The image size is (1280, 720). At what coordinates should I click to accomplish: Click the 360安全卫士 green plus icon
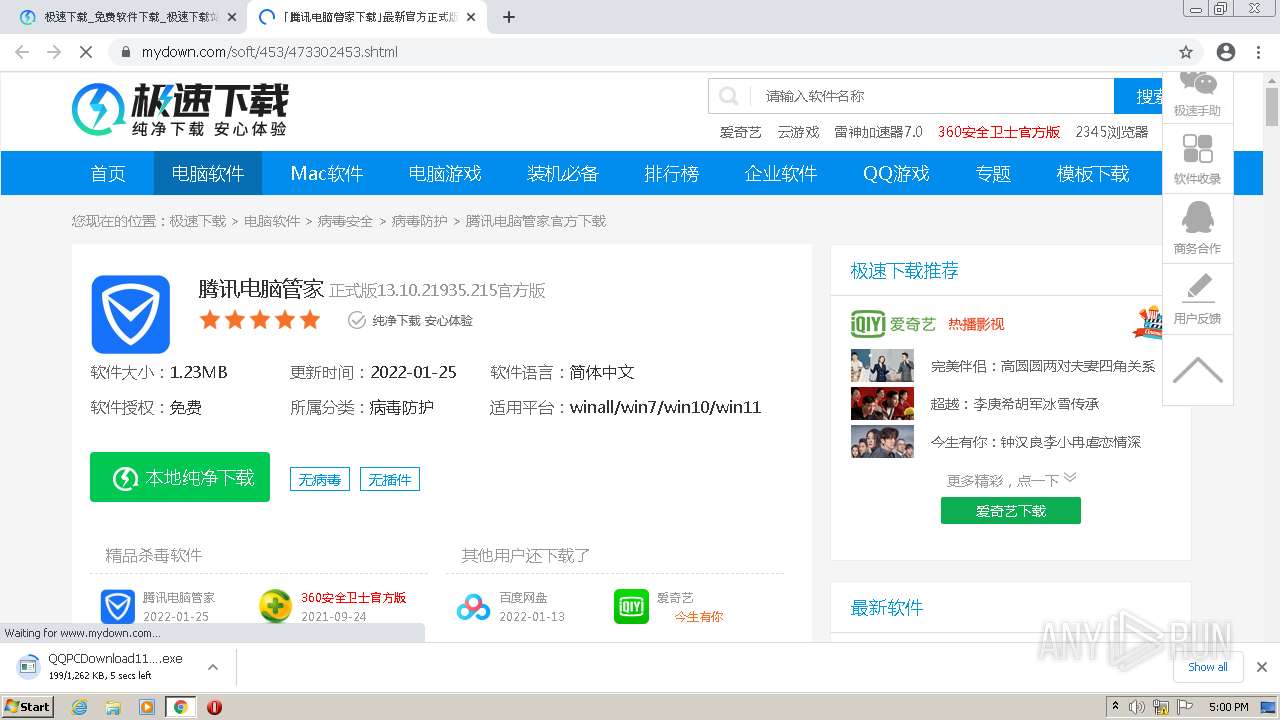275,607
